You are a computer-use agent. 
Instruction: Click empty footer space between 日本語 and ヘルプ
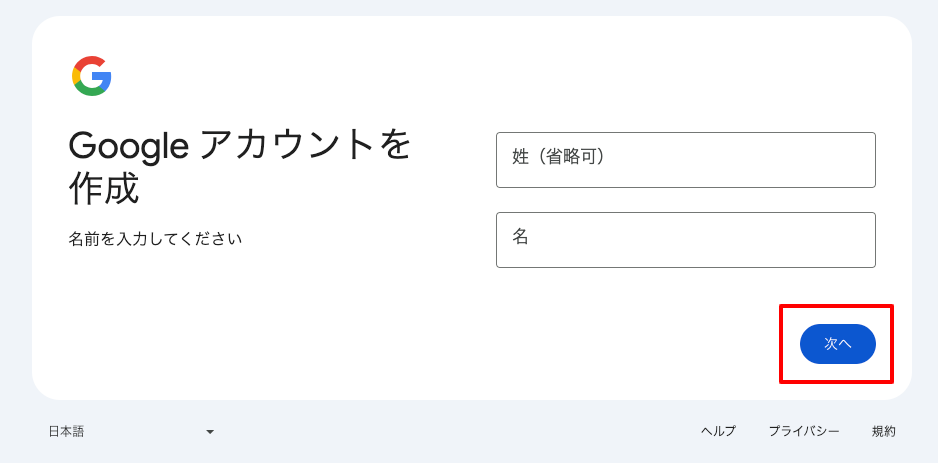pyautogui.click(x=455, y=431)
